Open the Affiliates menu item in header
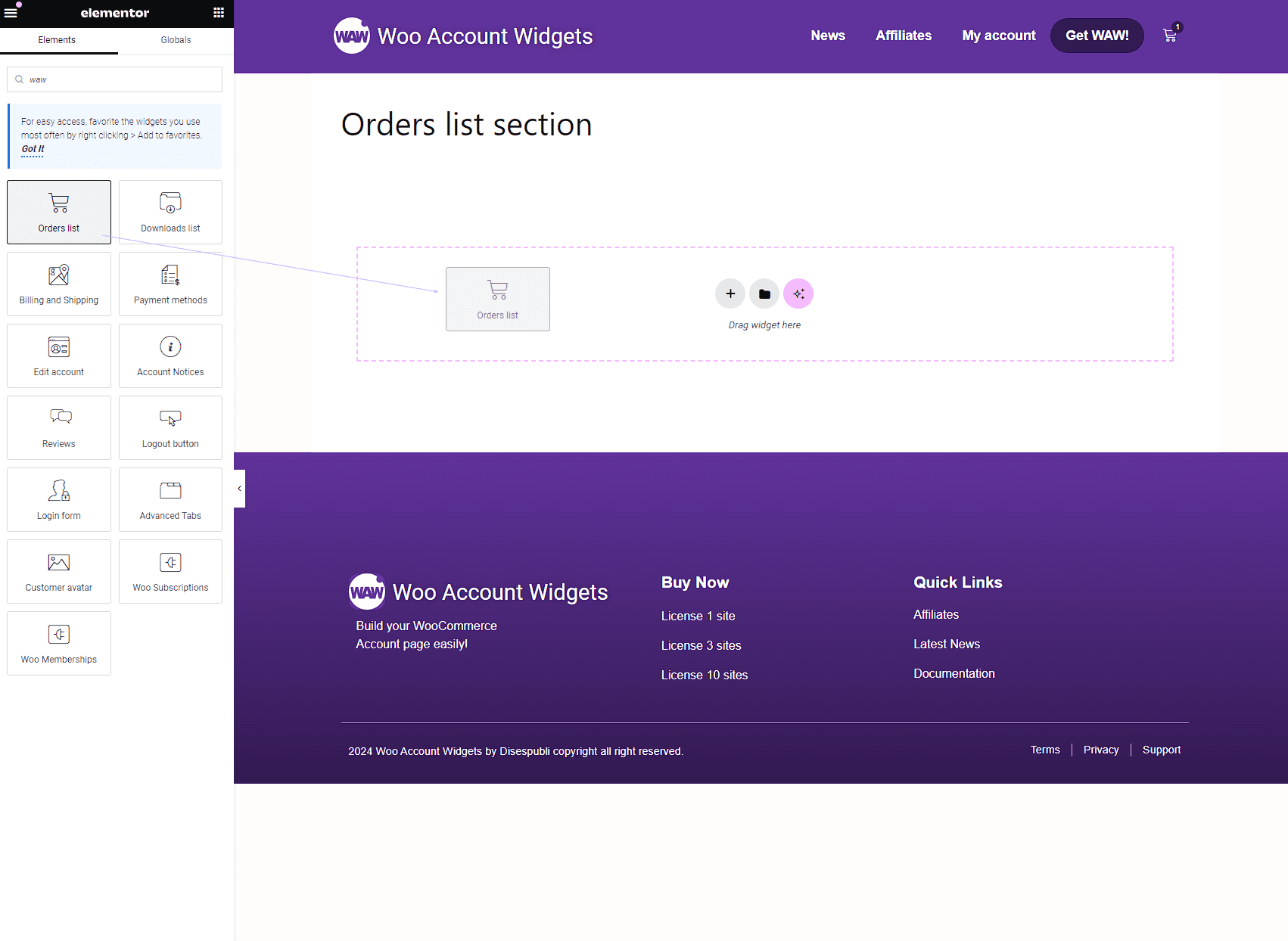 [904, 36]
